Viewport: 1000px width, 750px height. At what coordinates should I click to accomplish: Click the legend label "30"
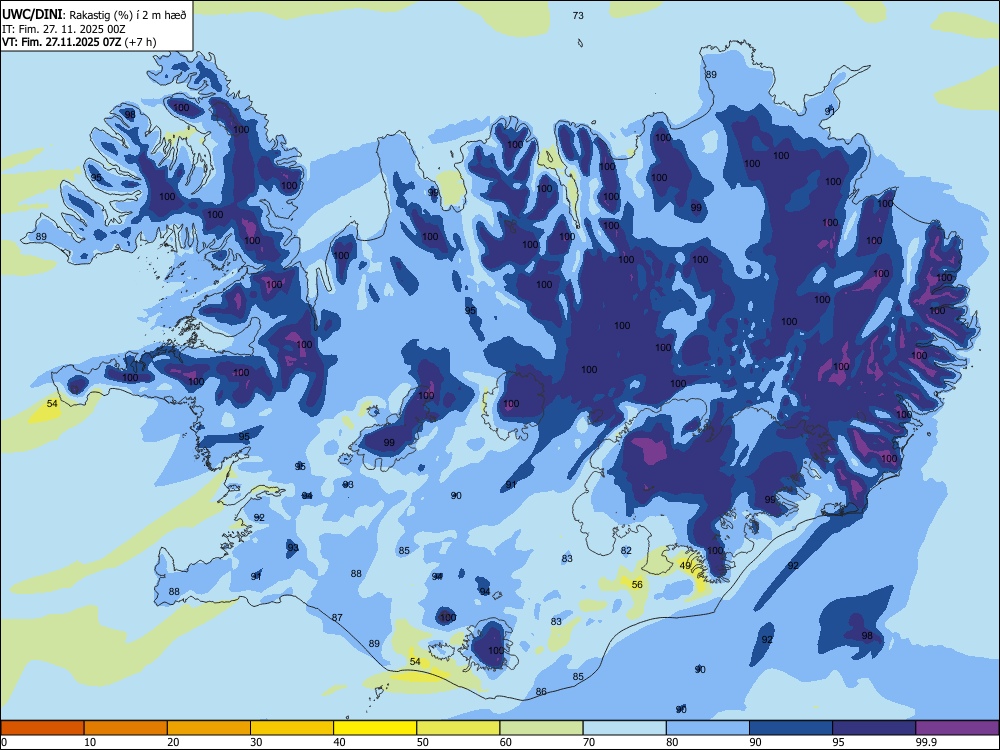[256, 742]
